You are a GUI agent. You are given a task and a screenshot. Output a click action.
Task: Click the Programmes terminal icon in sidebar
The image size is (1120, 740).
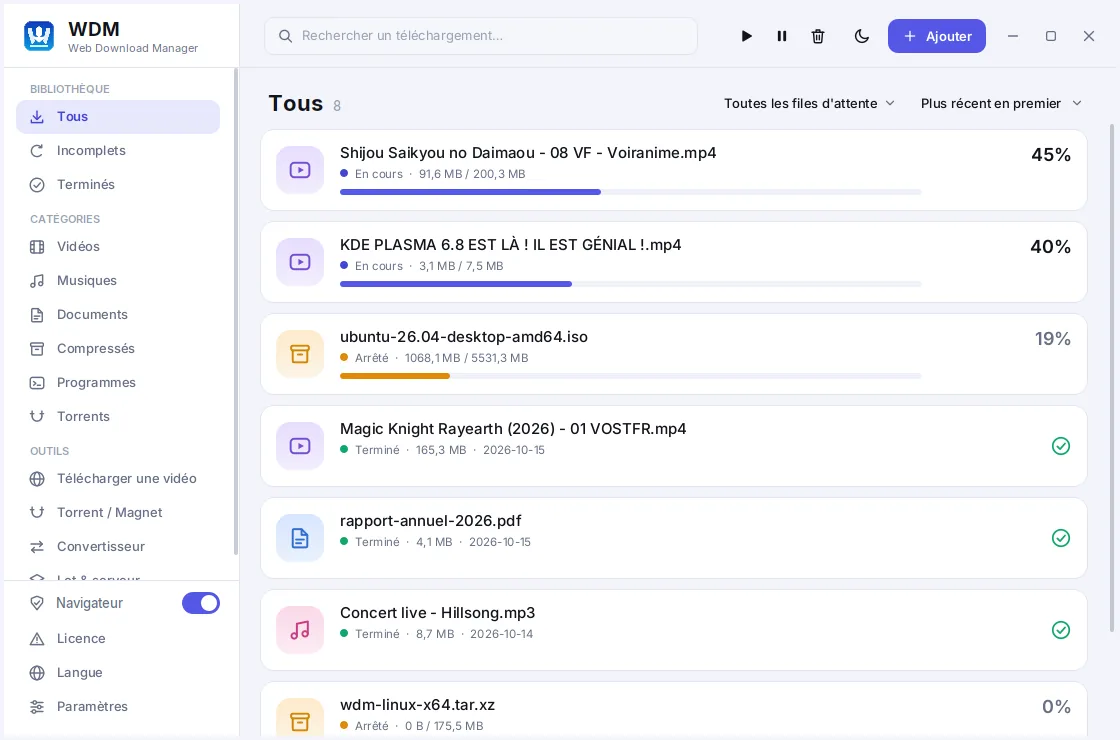(37, 384)
